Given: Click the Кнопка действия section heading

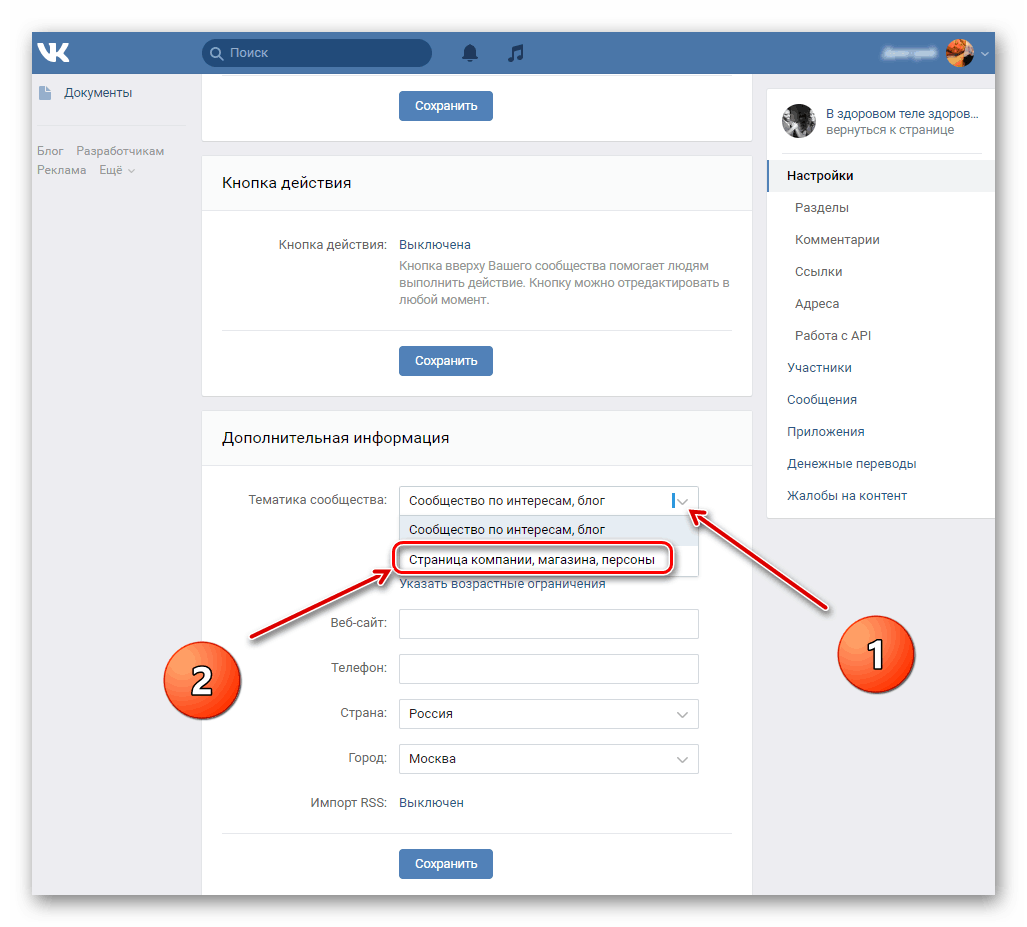Looking at the screenshot, I should click(286, 183).
